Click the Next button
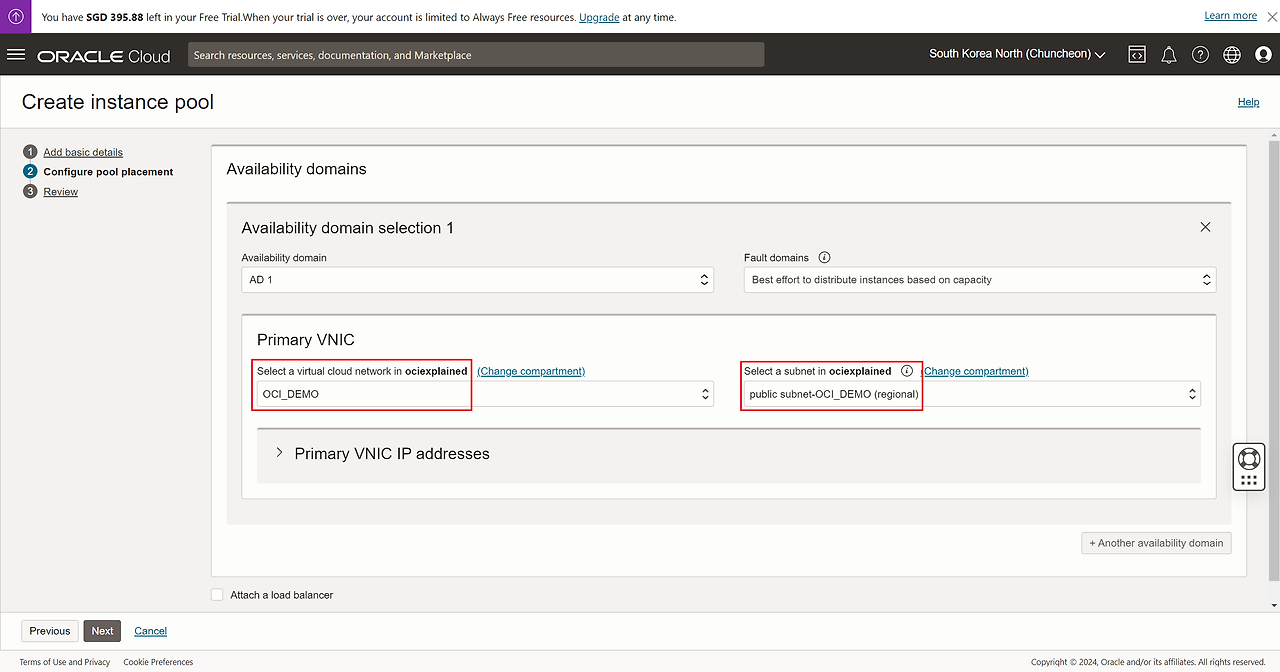The height and width of the screenshot is (672, 1280). (x=102, y=631)
